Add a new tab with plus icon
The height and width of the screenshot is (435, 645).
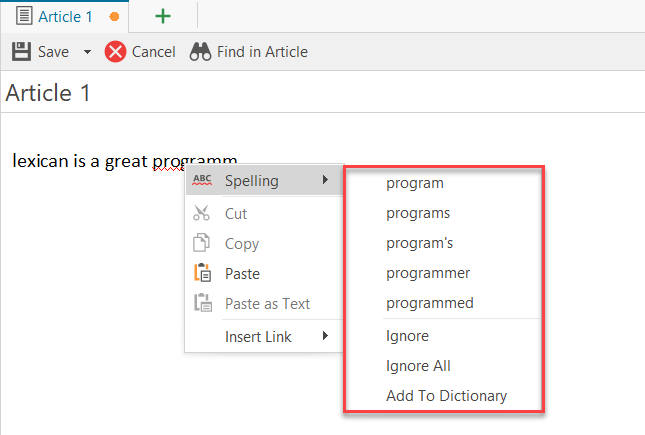(x=162, y=16)
